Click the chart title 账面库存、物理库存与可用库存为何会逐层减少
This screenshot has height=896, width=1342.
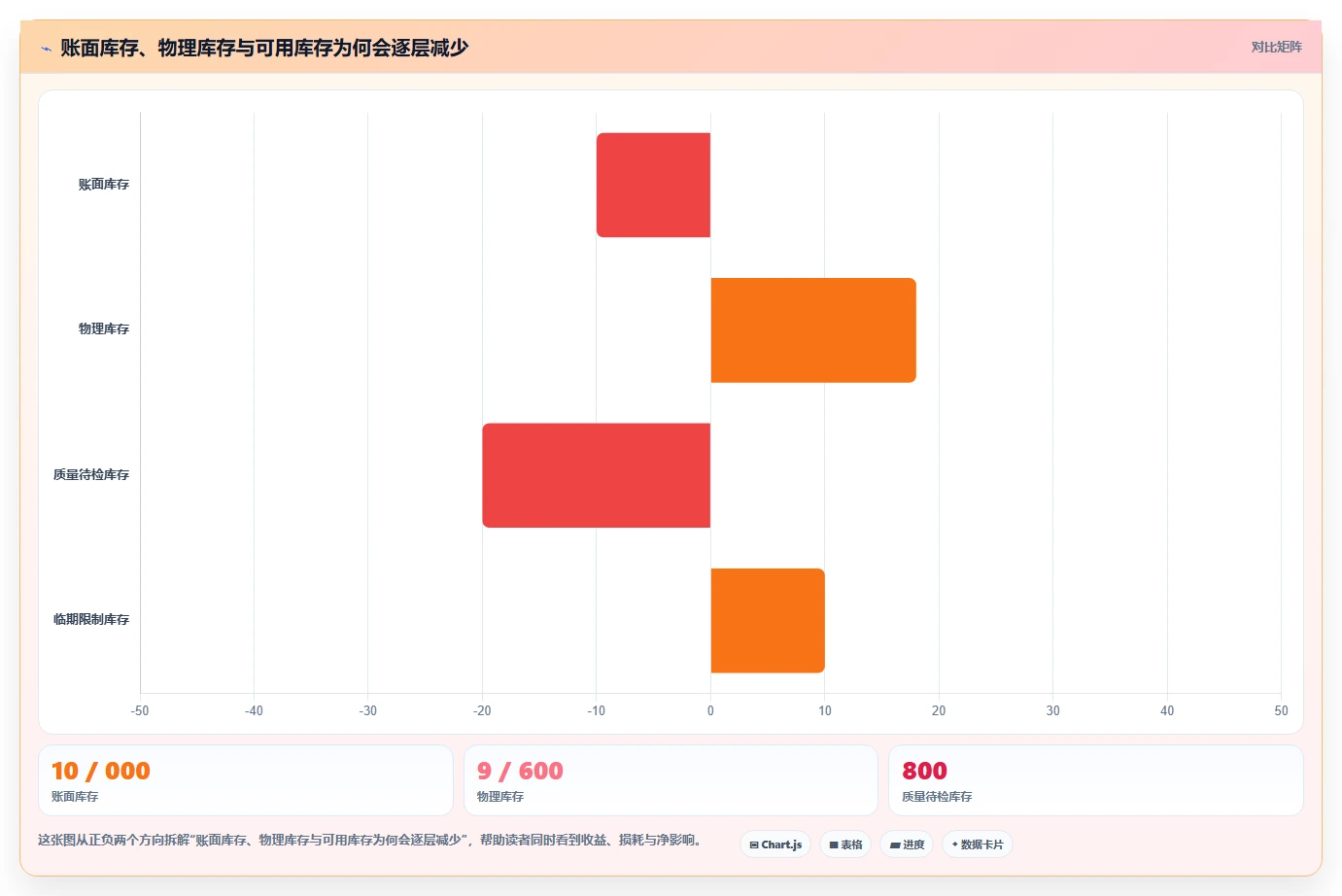tap(264, 48)
